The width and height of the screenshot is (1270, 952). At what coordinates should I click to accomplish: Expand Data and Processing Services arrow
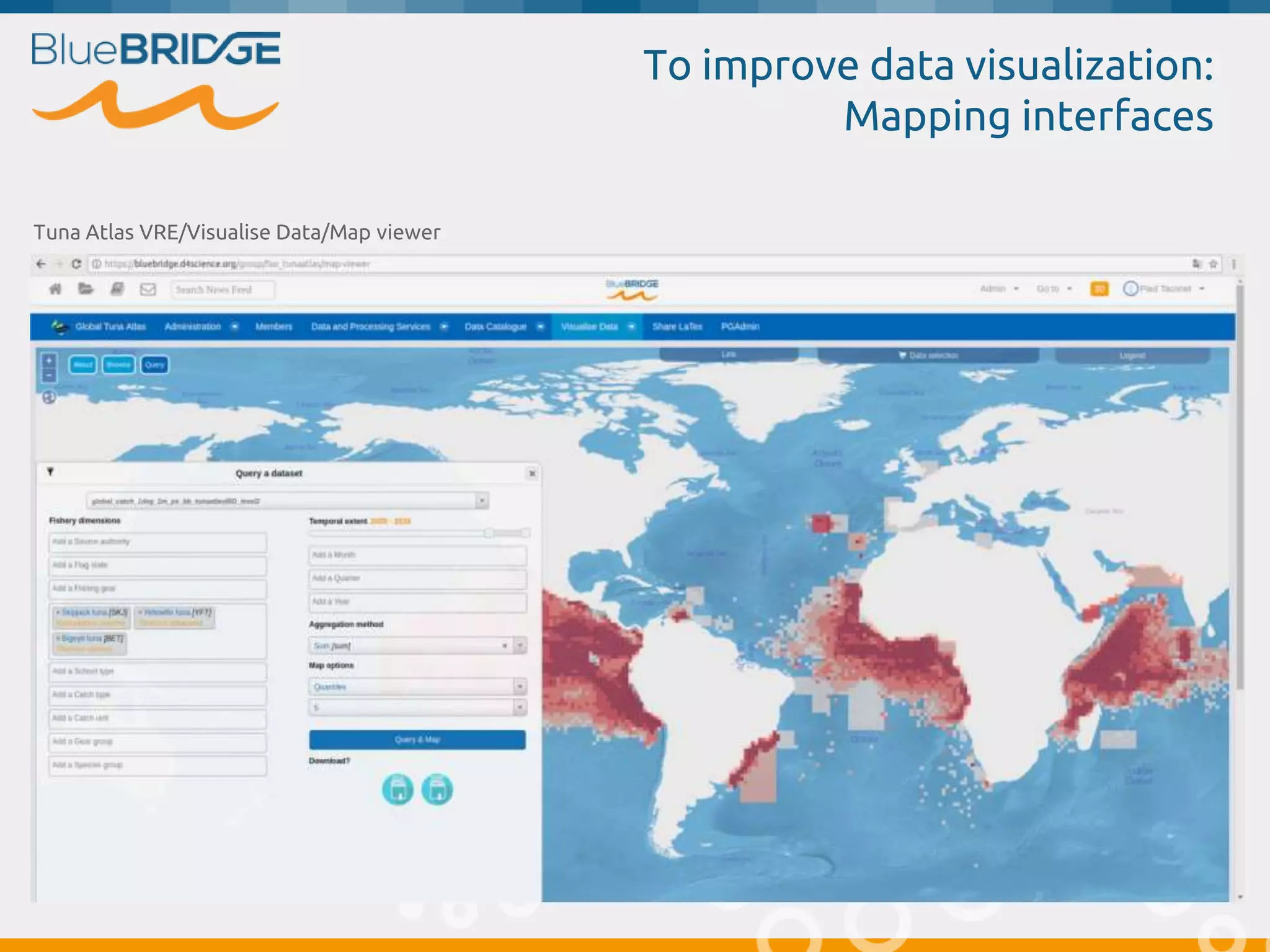pyautogui.click(x=444, y=327)
